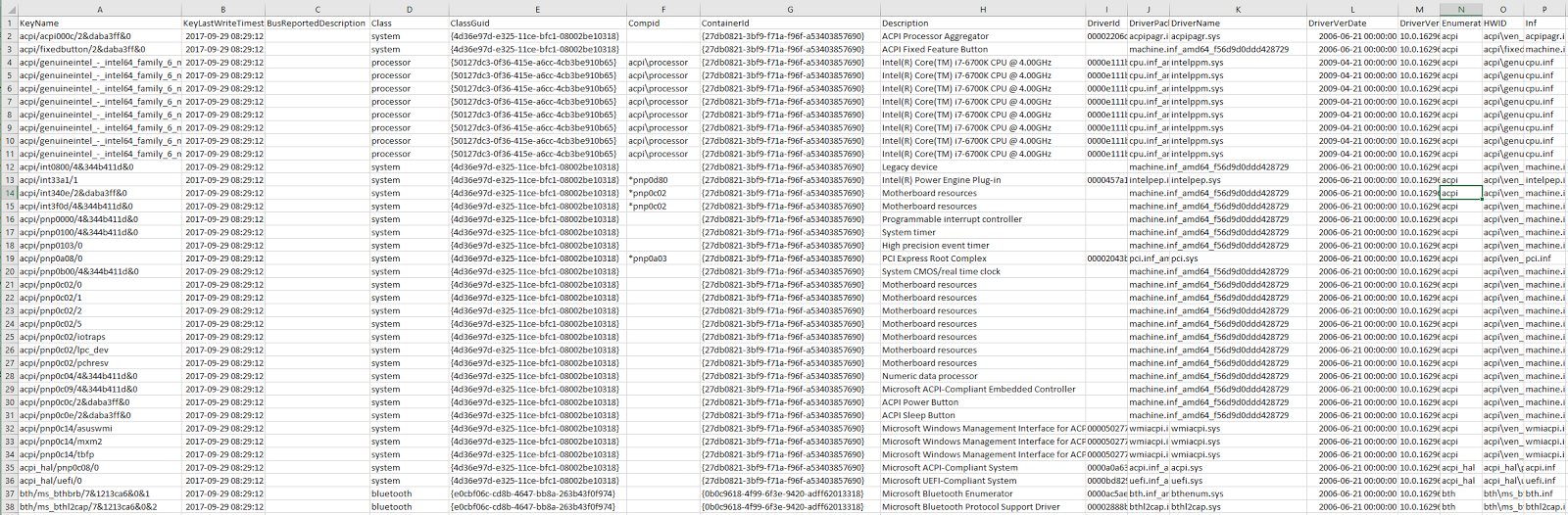
Task: Select the System timer description cell
Action: coord(982,232)
